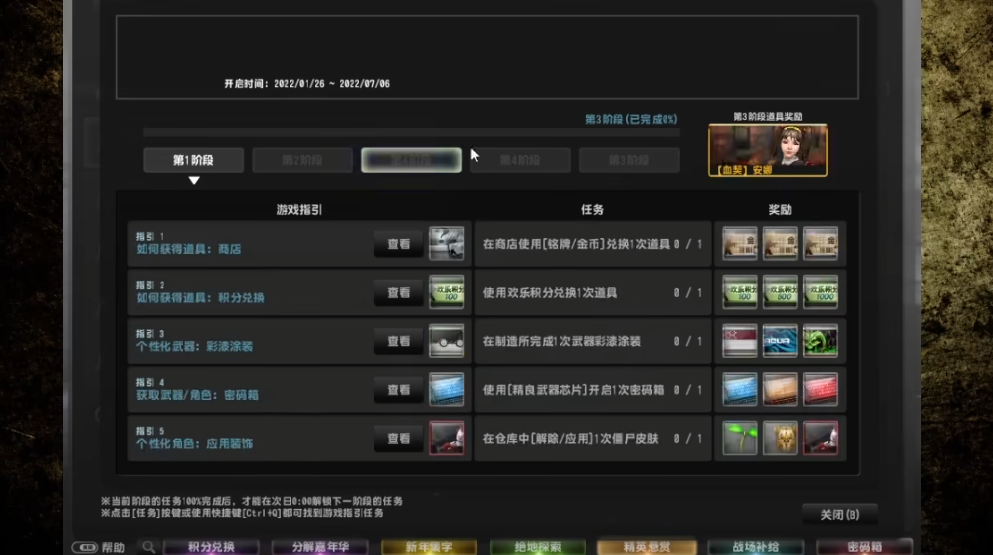Select the red password box reward icon

(821, 390)
